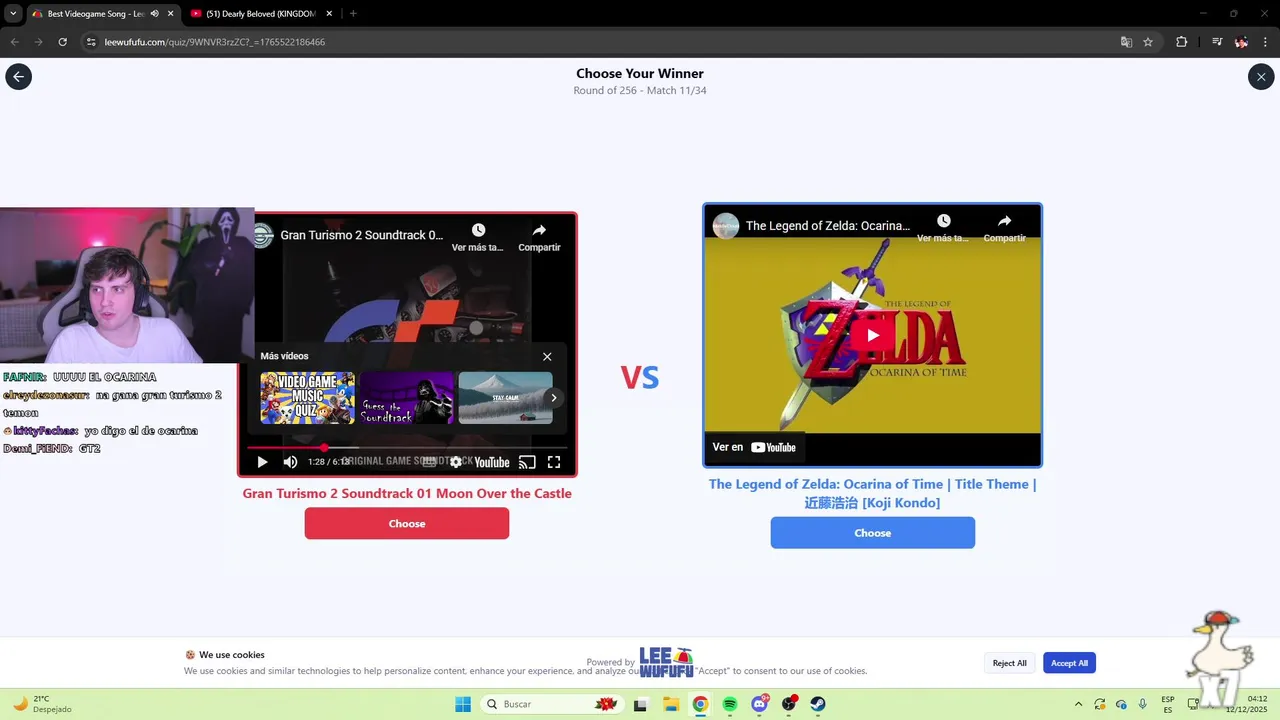Open Stay Calm snowy mountain video
The width and height of the screenshot is (1280, 720).
[x=505, y=398]
